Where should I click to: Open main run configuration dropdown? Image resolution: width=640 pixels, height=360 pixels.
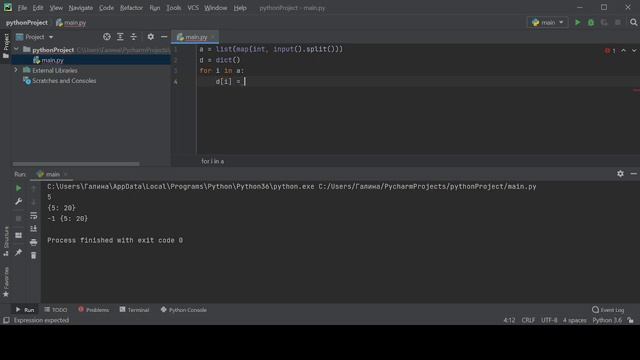547,22
